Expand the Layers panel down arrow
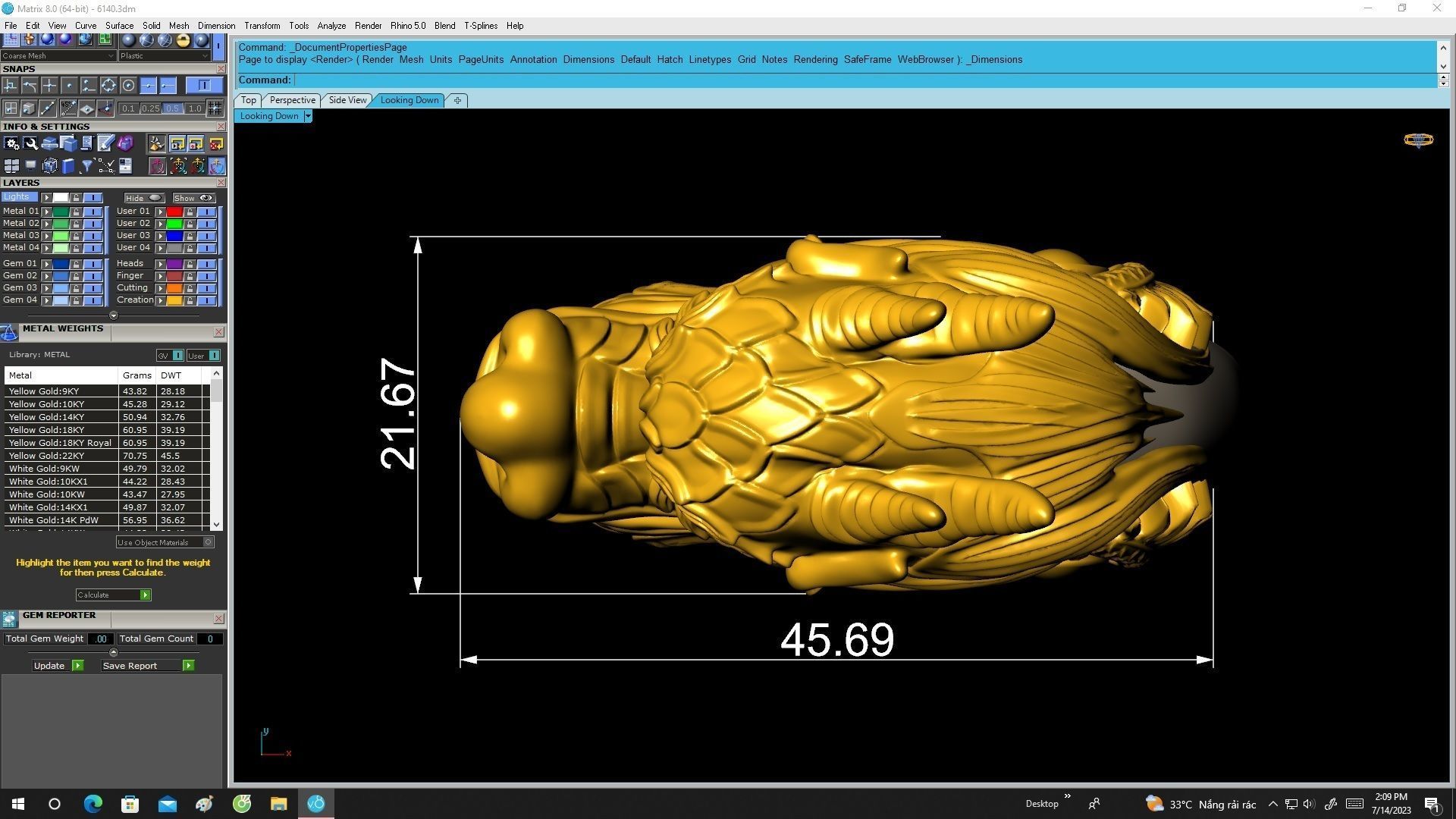The image size is (1456, 819). 114,315
